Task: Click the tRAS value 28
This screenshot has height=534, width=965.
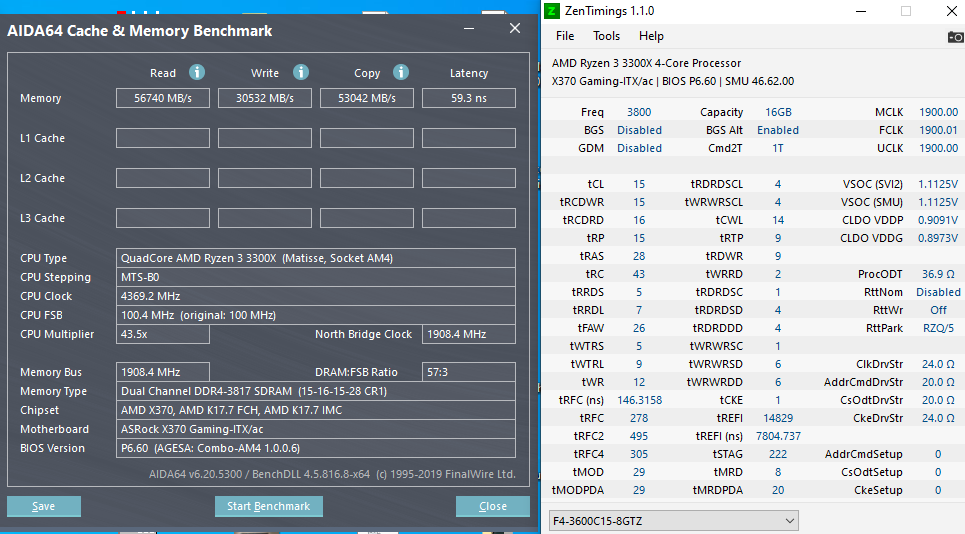Action: click(639, 256)
